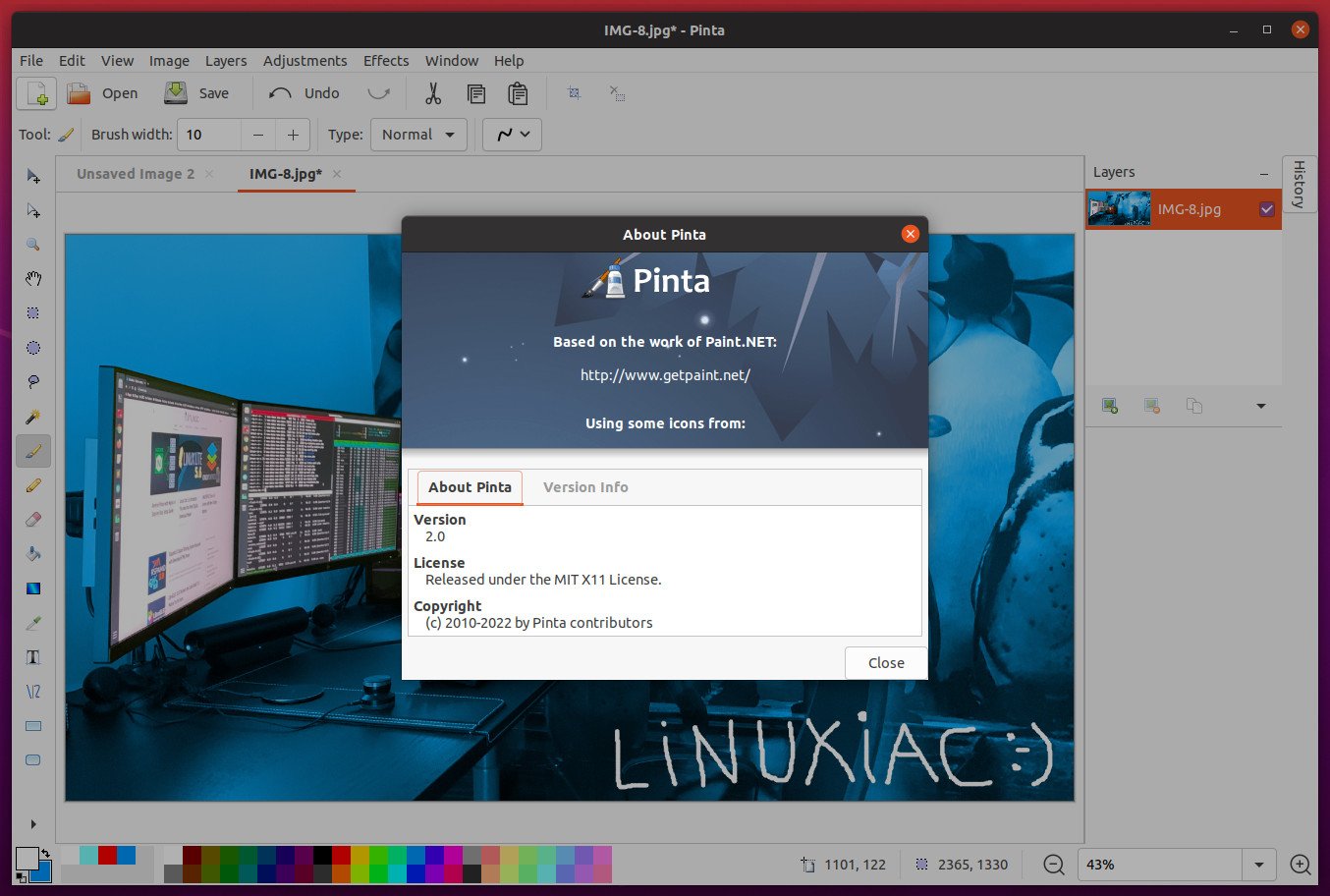Select the Paint Bucket tool
The image size is (1330, 896).
pyautogui.click(x=33, y=554)
